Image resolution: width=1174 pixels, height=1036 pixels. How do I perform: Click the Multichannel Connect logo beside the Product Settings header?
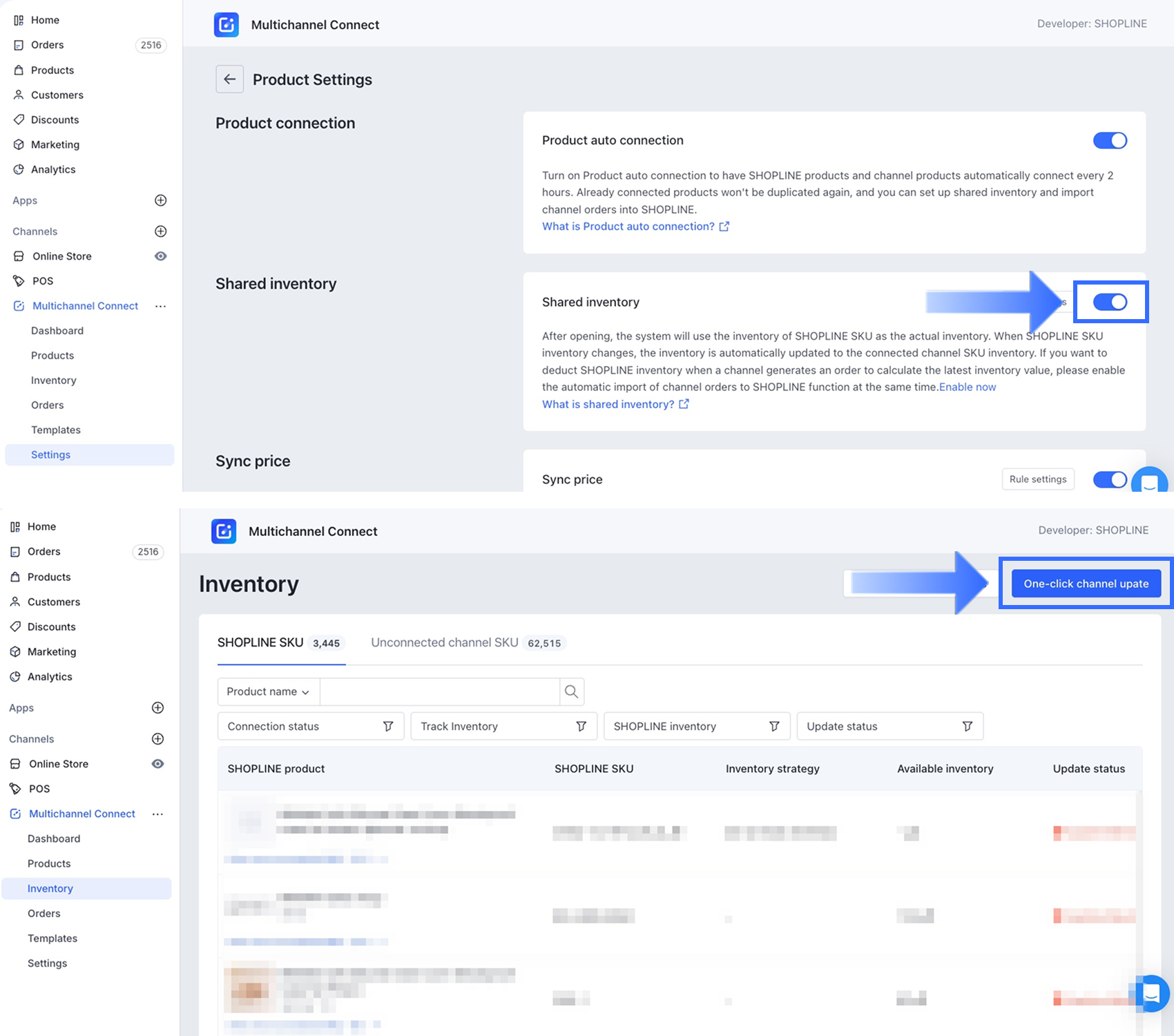pos(227,25)
